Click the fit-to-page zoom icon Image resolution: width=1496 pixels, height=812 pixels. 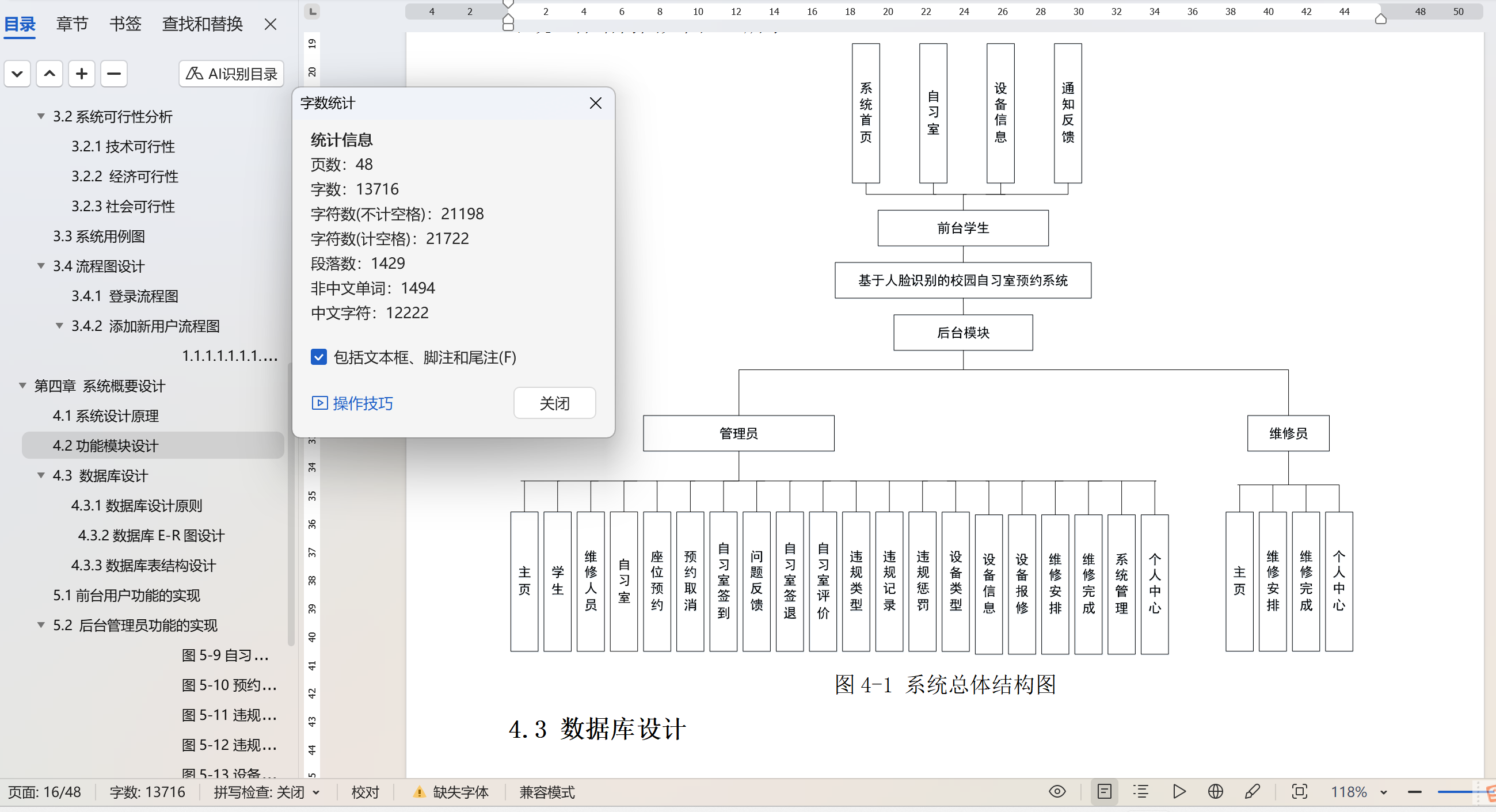pos(1299,792)
